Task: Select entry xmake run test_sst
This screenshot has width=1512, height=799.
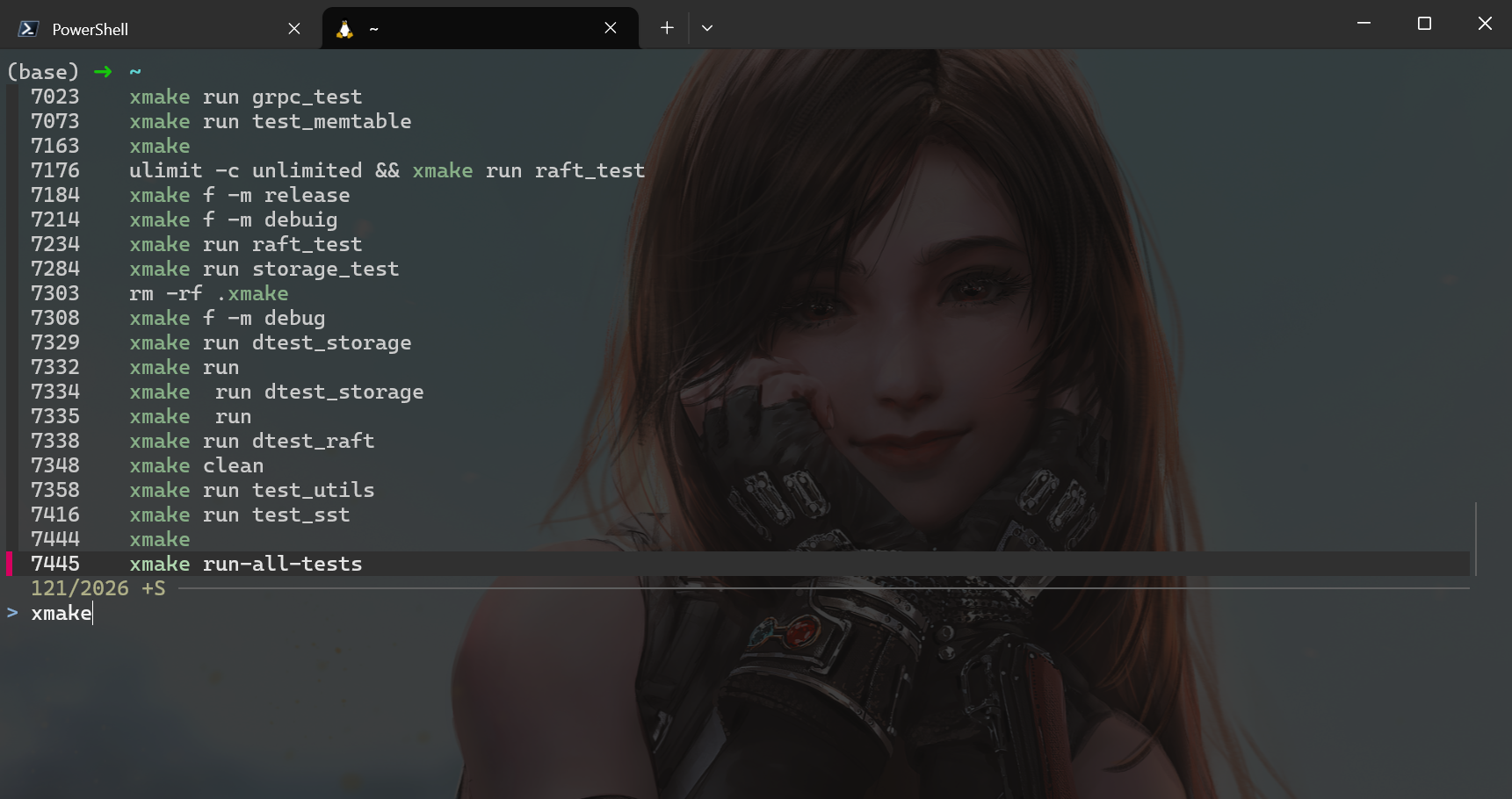Action: pos(190,515)
